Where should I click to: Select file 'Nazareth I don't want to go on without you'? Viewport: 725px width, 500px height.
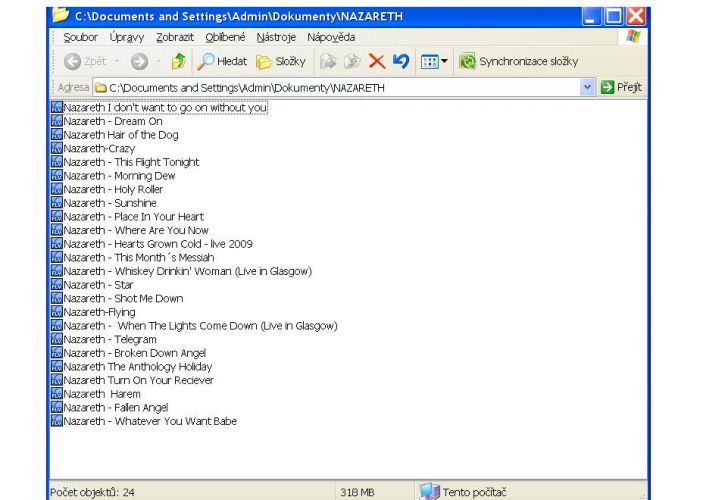tap(159, 107)
